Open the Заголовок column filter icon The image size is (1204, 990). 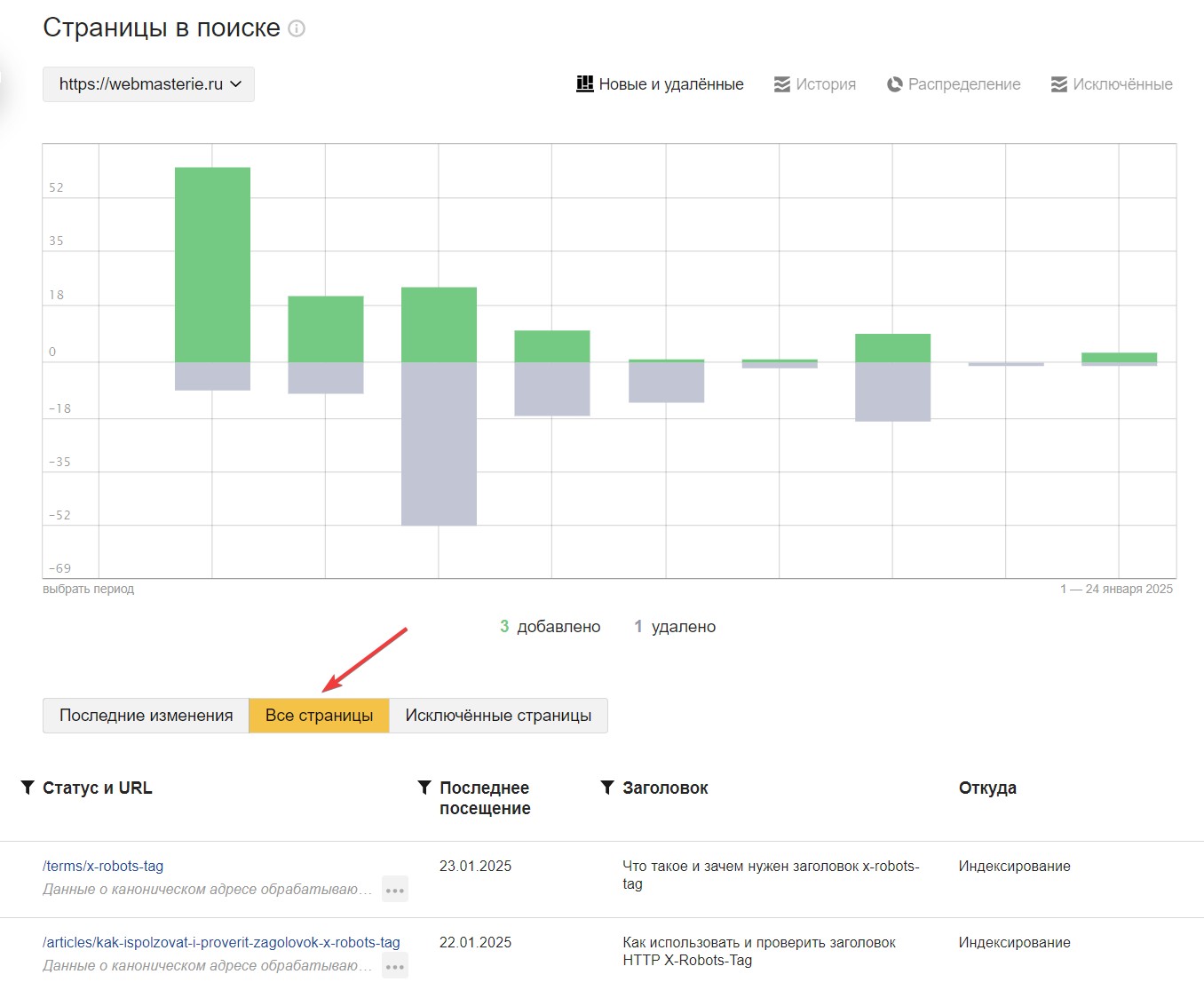click(x=607, y=788)
